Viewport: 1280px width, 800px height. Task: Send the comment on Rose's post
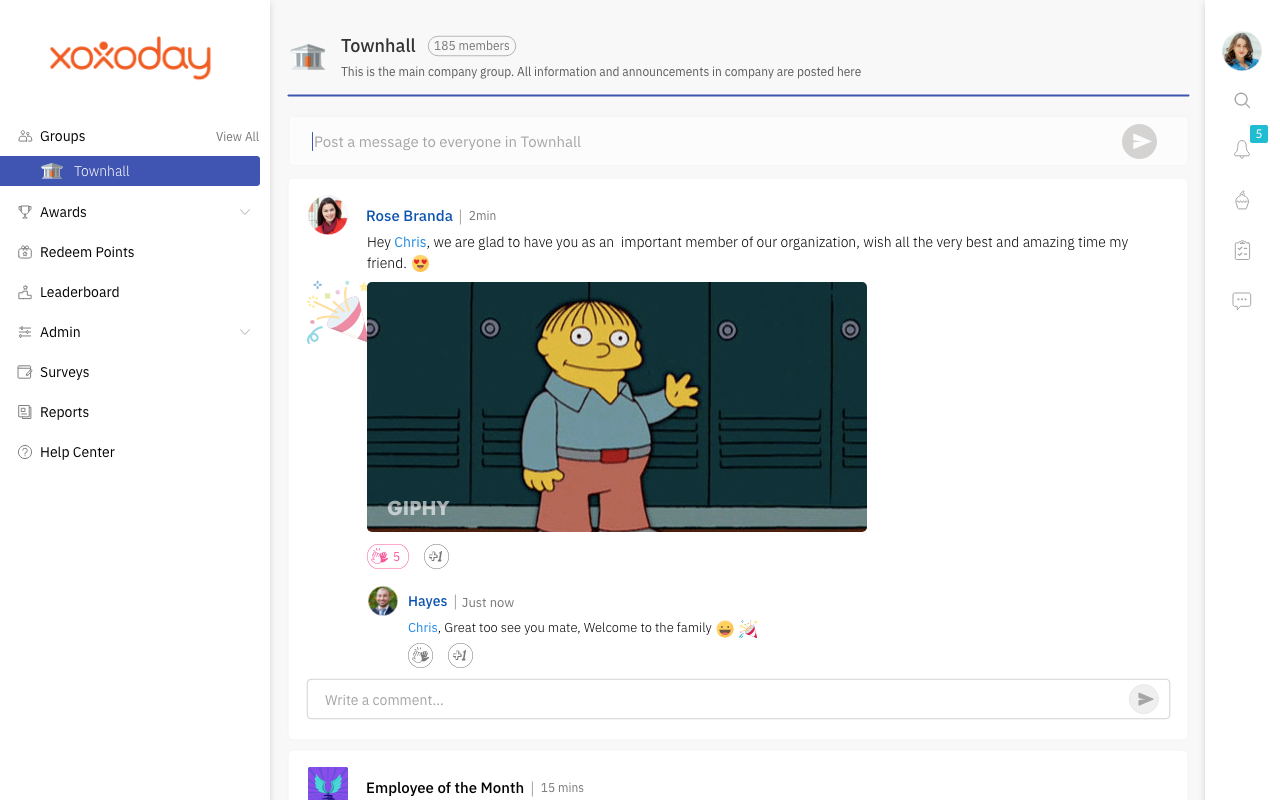1144,699
